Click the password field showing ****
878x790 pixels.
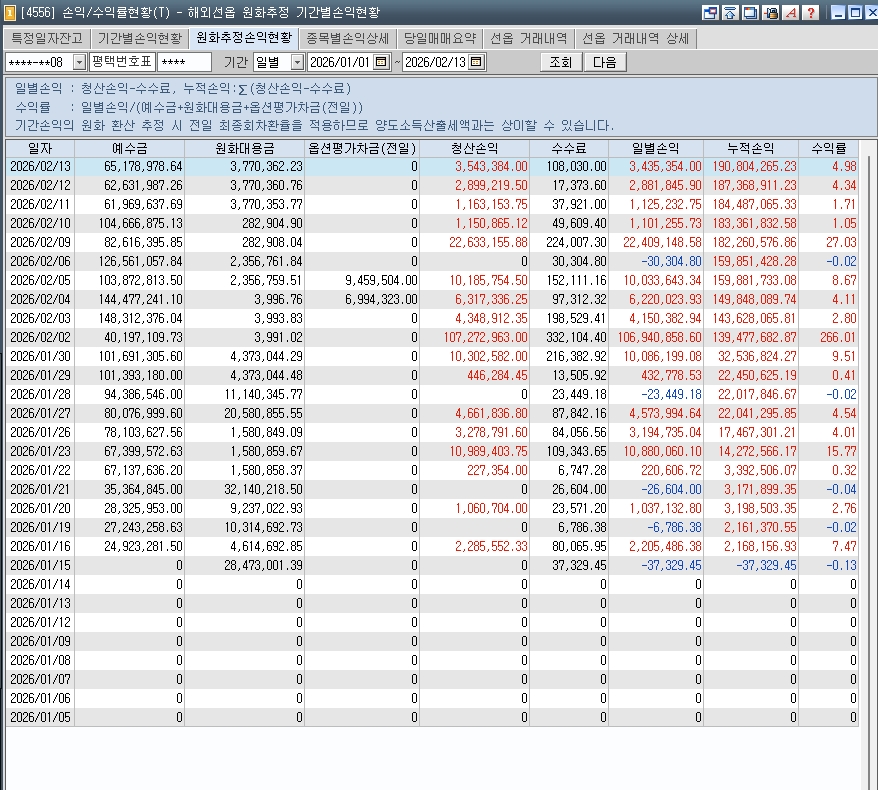tap(184, 62)
